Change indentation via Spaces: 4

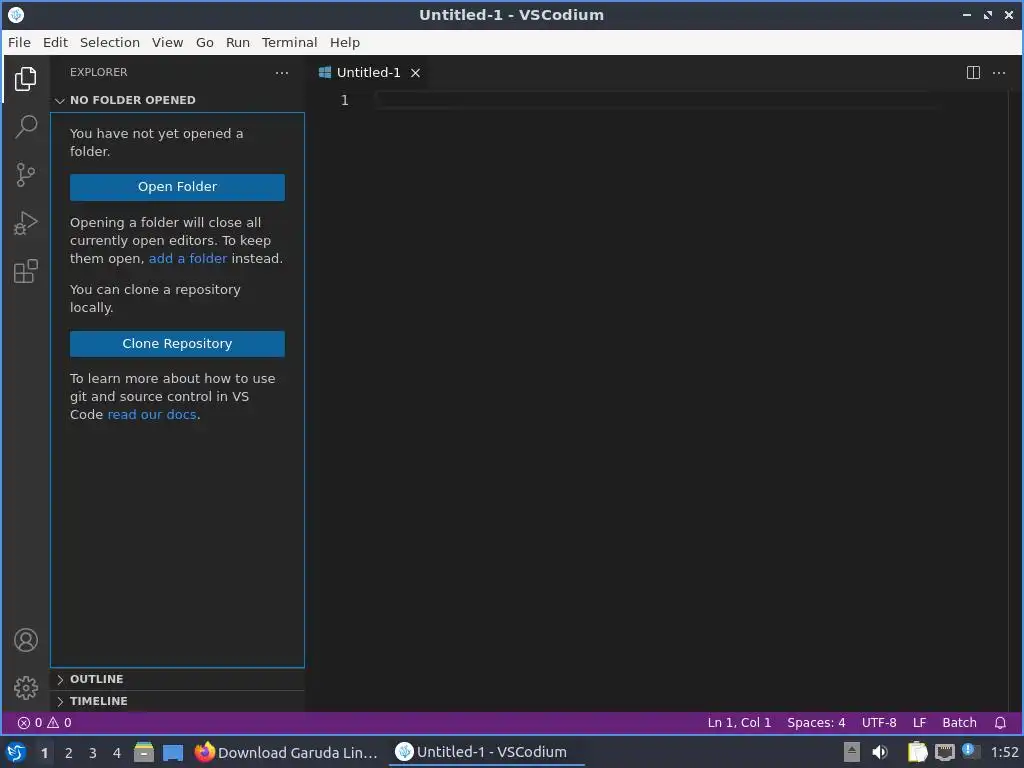coord(816,723)
